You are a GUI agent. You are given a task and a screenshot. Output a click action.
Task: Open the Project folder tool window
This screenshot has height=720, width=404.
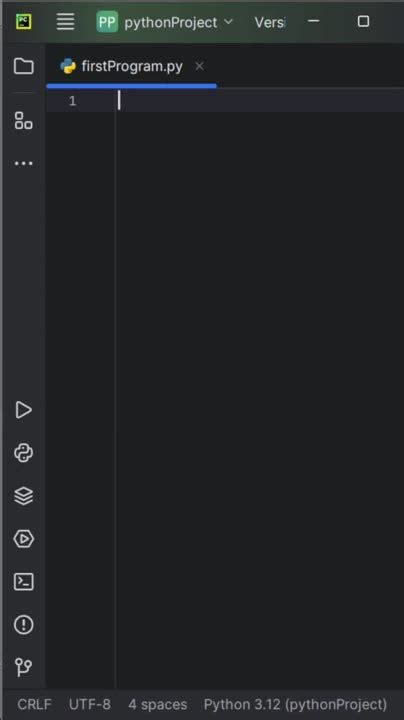click(x=23, y=66)
